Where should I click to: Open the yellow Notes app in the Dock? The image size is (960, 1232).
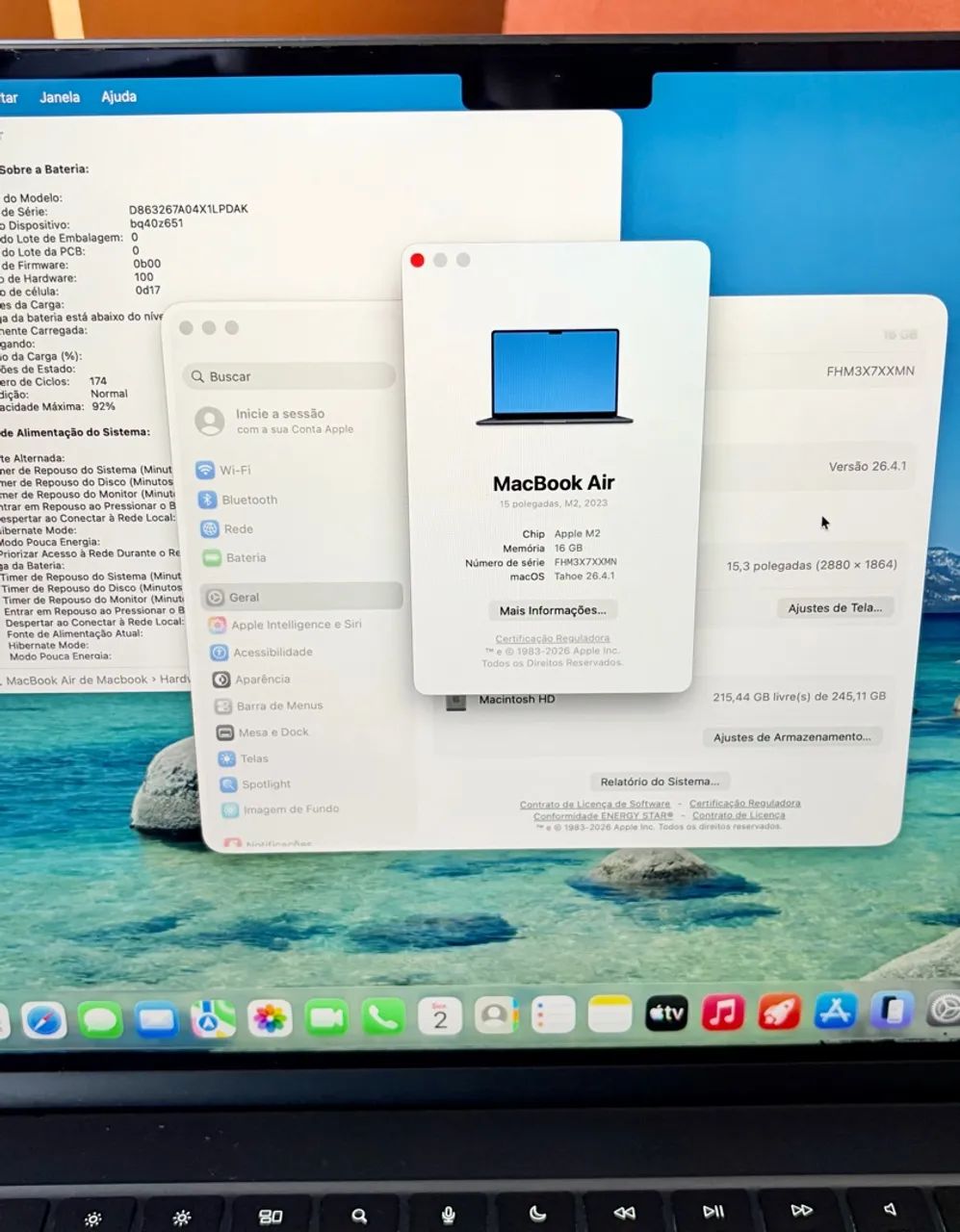coord(610,1014)
